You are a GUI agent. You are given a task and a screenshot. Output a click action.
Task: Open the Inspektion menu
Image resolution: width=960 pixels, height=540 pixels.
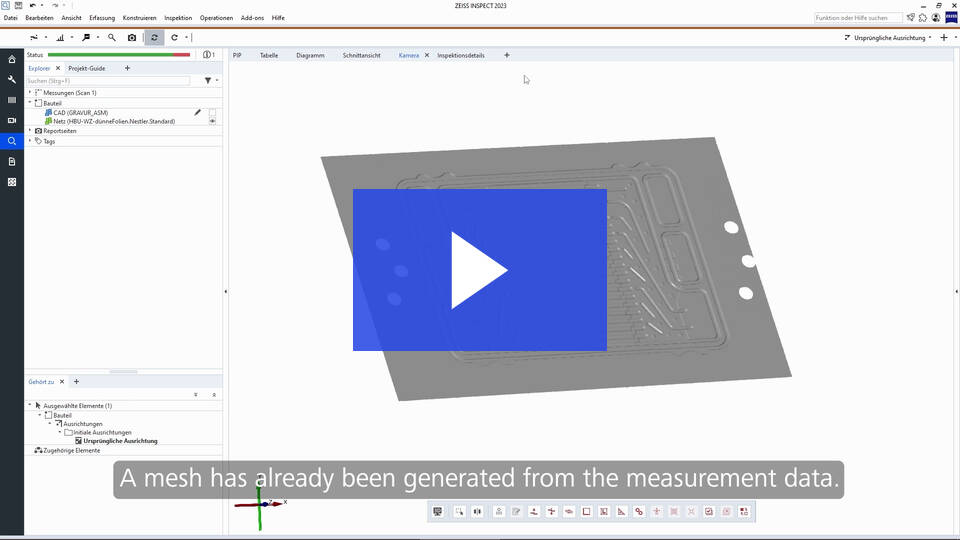(178, 18)
